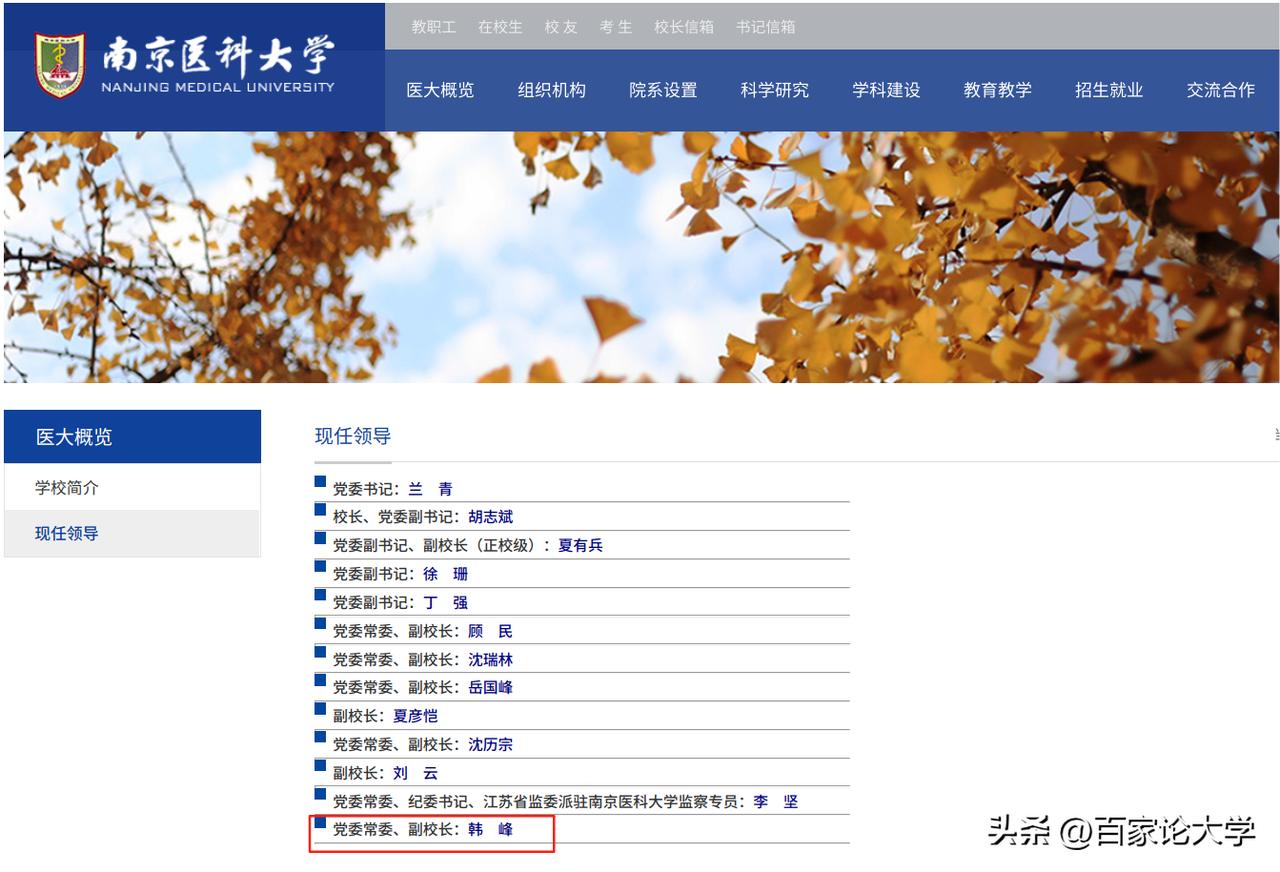The height and width of the screenshot is (872, 1280).
Task: Open the 考生 link in the top bar
Action: [616, 27]
